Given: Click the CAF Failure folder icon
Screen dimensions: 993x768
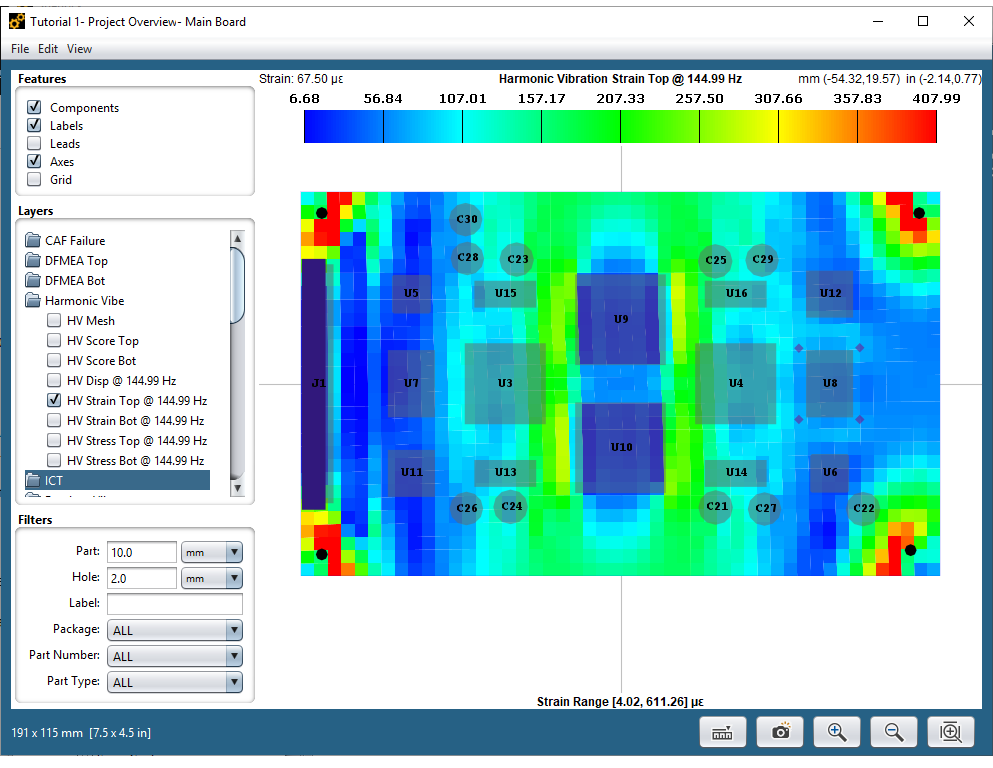Looking at the screenshot, I should pos(33,240).
